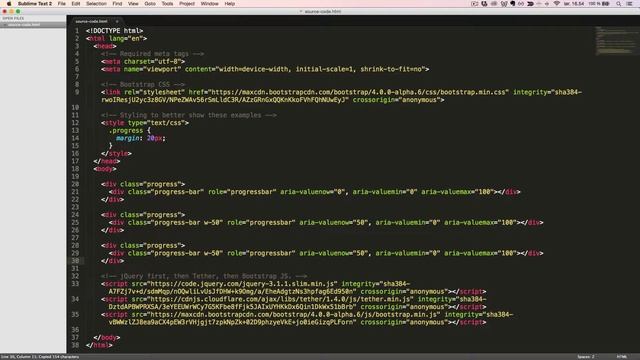The height and width of the screenshot is (360, 640).
Task: Close source-code.html via its sidebar x icon
Action: coord(5,25)
